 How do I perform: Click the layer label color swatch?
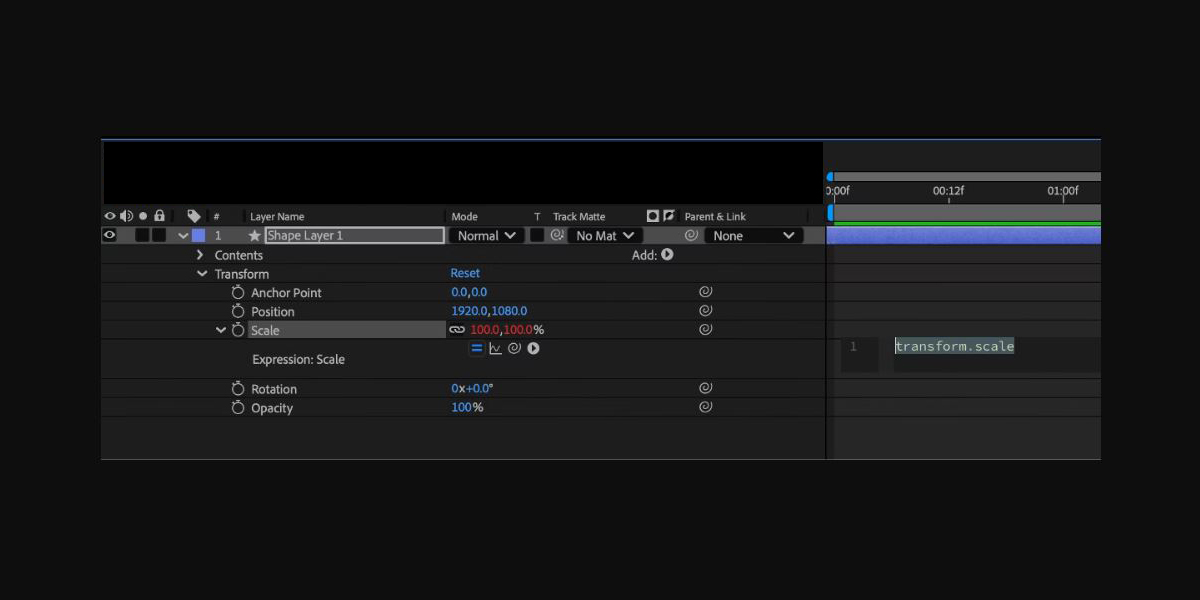(198, 236)
